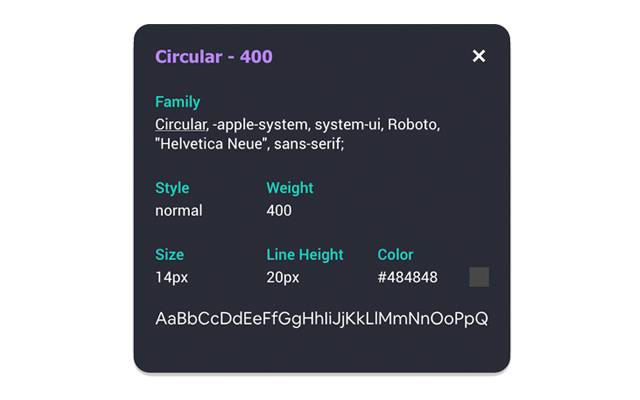Click the Weight label
The height and width of the screenshot is (400, 640).
(290, 188)
